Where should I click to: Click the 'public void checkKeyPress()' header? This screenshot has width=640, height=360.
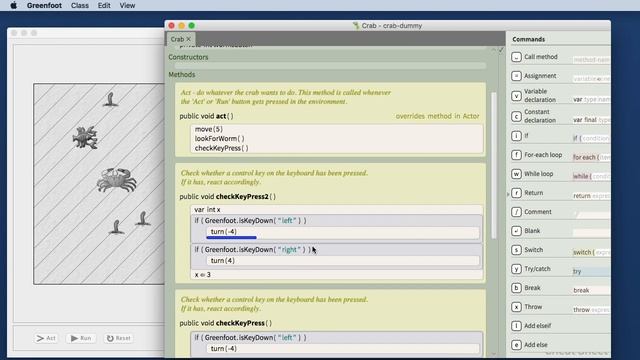coord(225,323)
